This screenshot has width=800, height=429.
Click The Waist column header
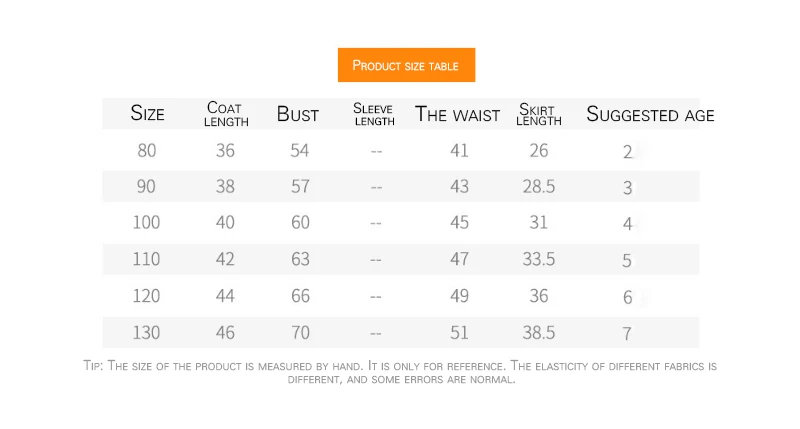point(457,114)
